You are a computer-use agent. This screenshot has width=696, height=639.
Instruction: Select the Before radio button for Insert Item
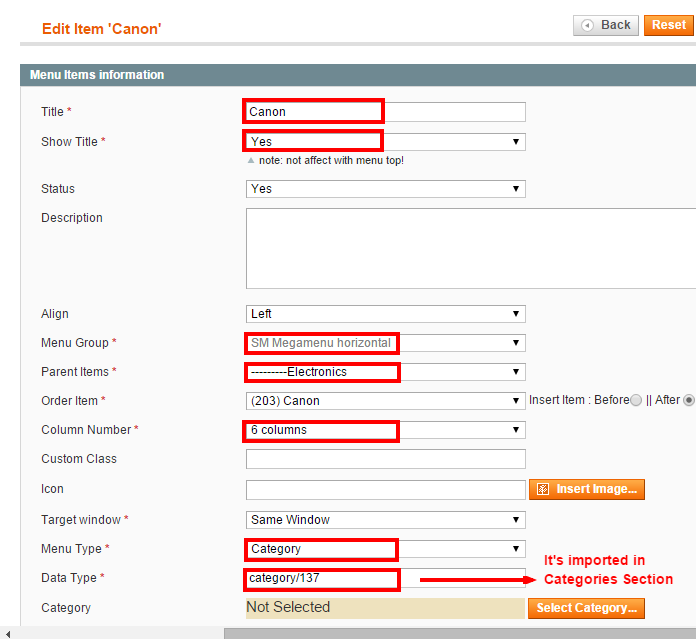click(636, 400)
